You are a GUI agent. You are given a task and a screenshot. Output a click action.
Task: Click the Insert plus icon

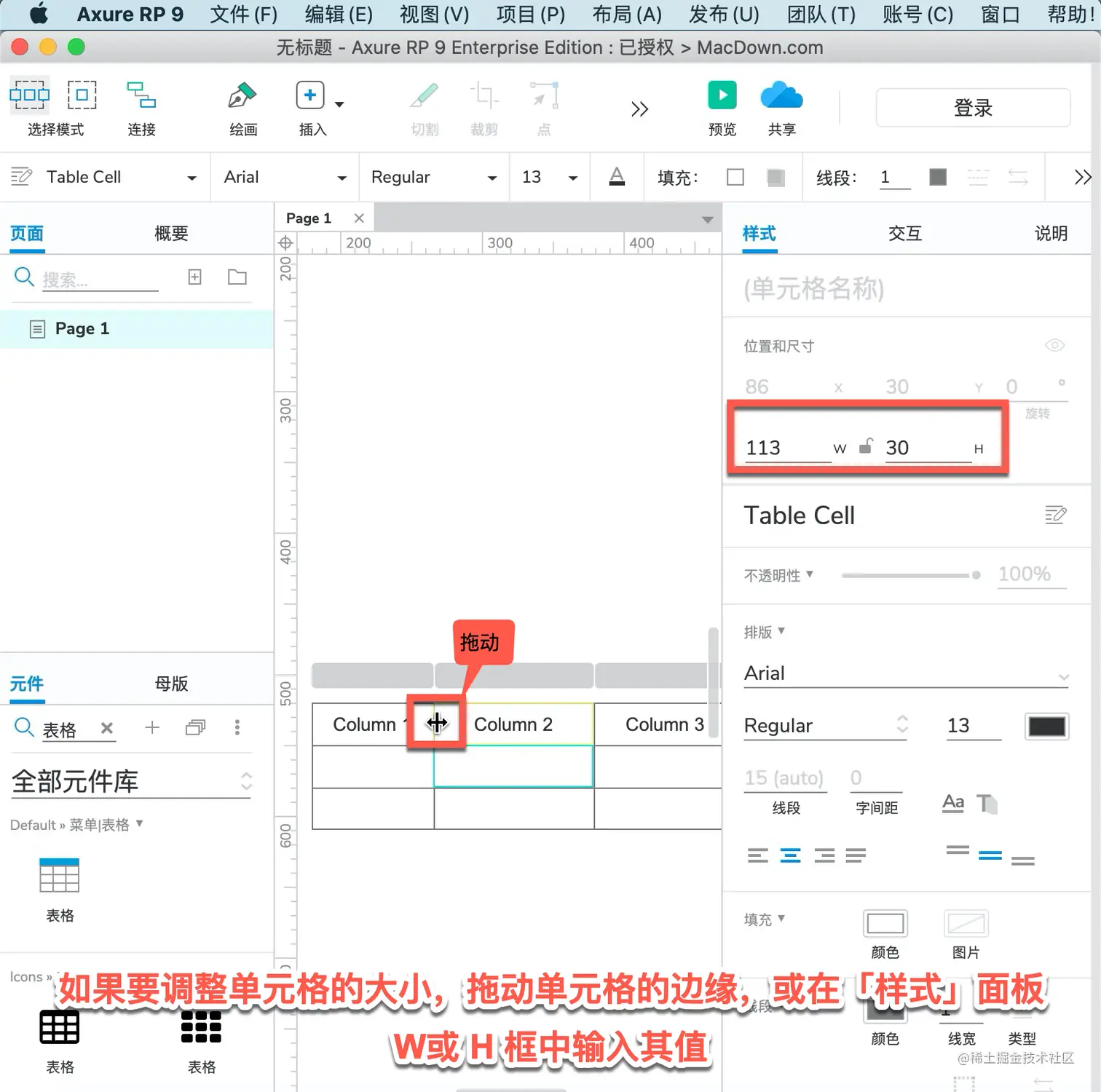point(310,95)
